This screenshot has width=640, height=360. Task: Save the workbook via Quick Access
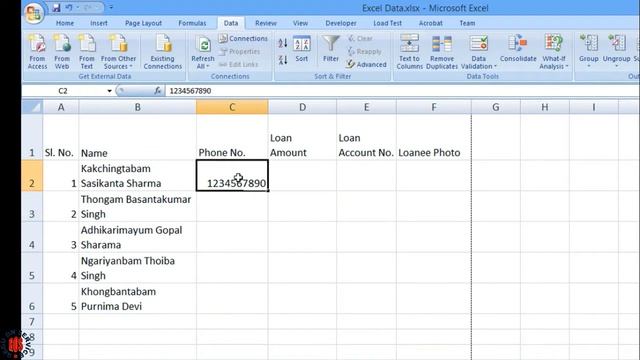pos(56,8)
